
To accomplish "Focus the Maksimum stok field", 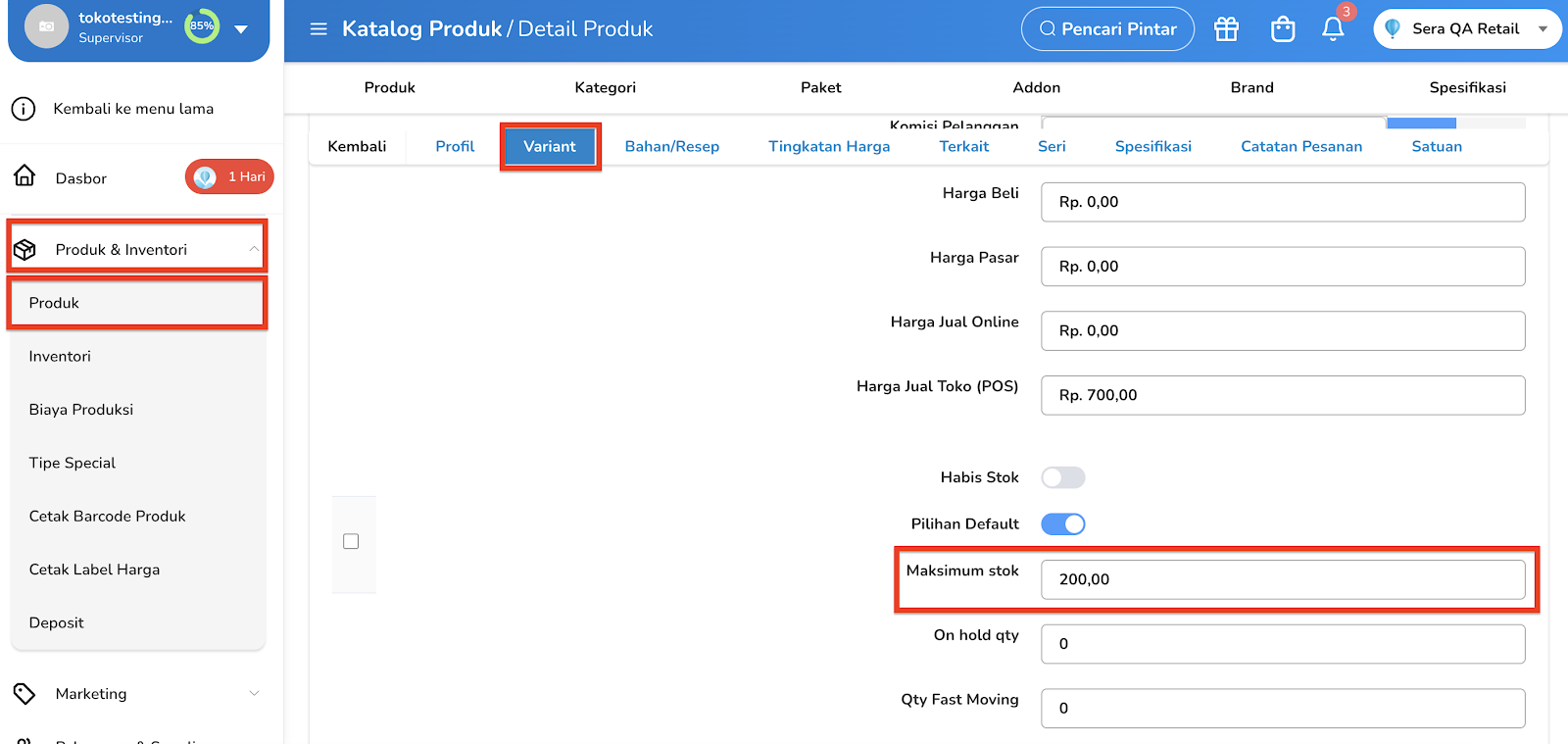I will [x=1283, y=579].
